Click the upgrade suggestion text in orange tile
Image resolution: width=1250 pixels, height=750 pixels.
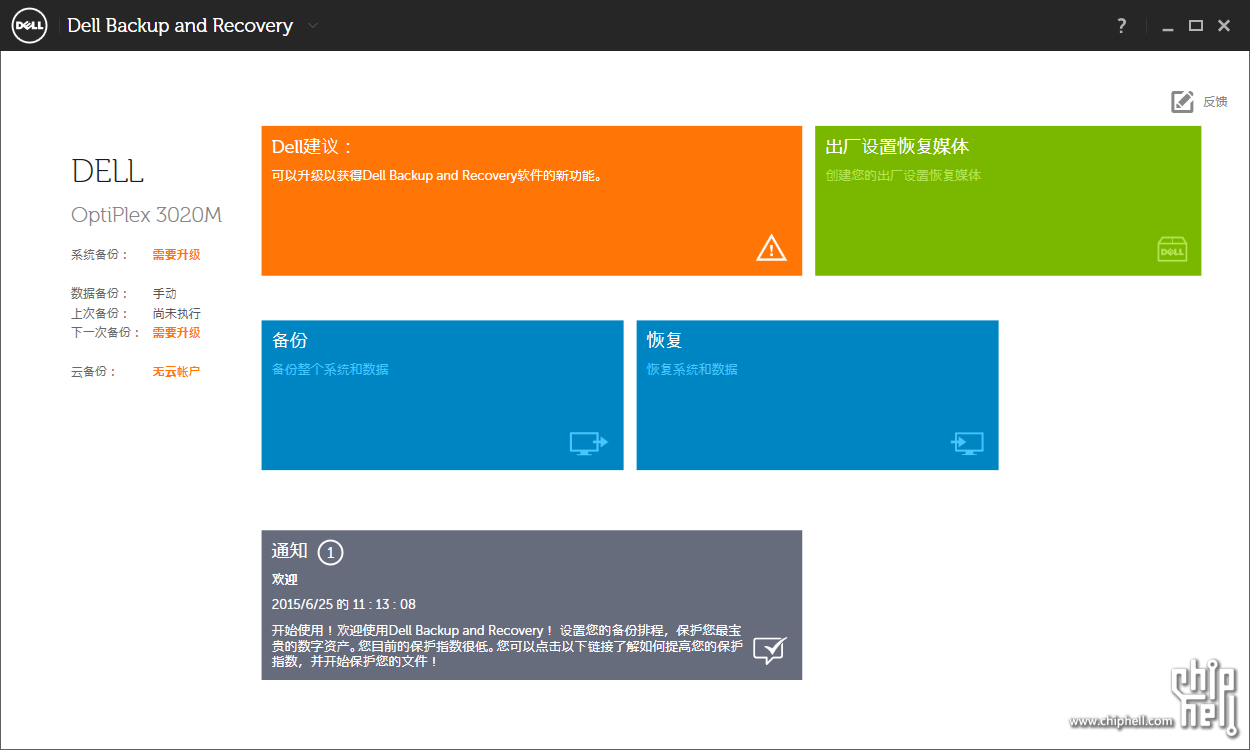click(x=437, y=176)
